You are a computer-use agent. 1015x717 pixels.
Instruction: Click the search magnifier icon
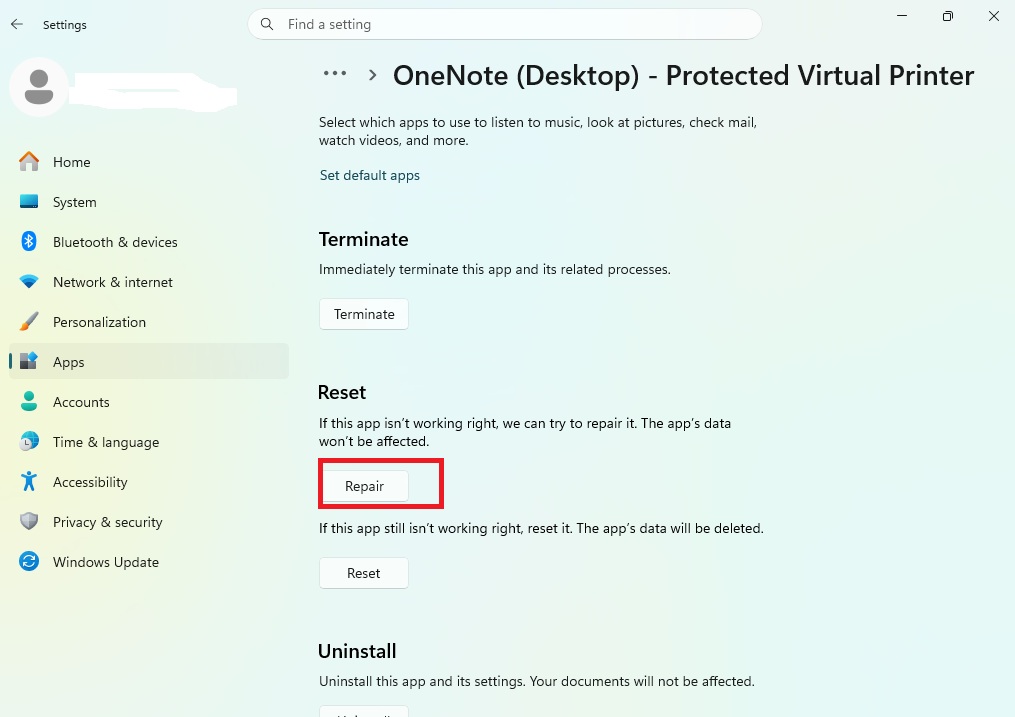[267, 24]
